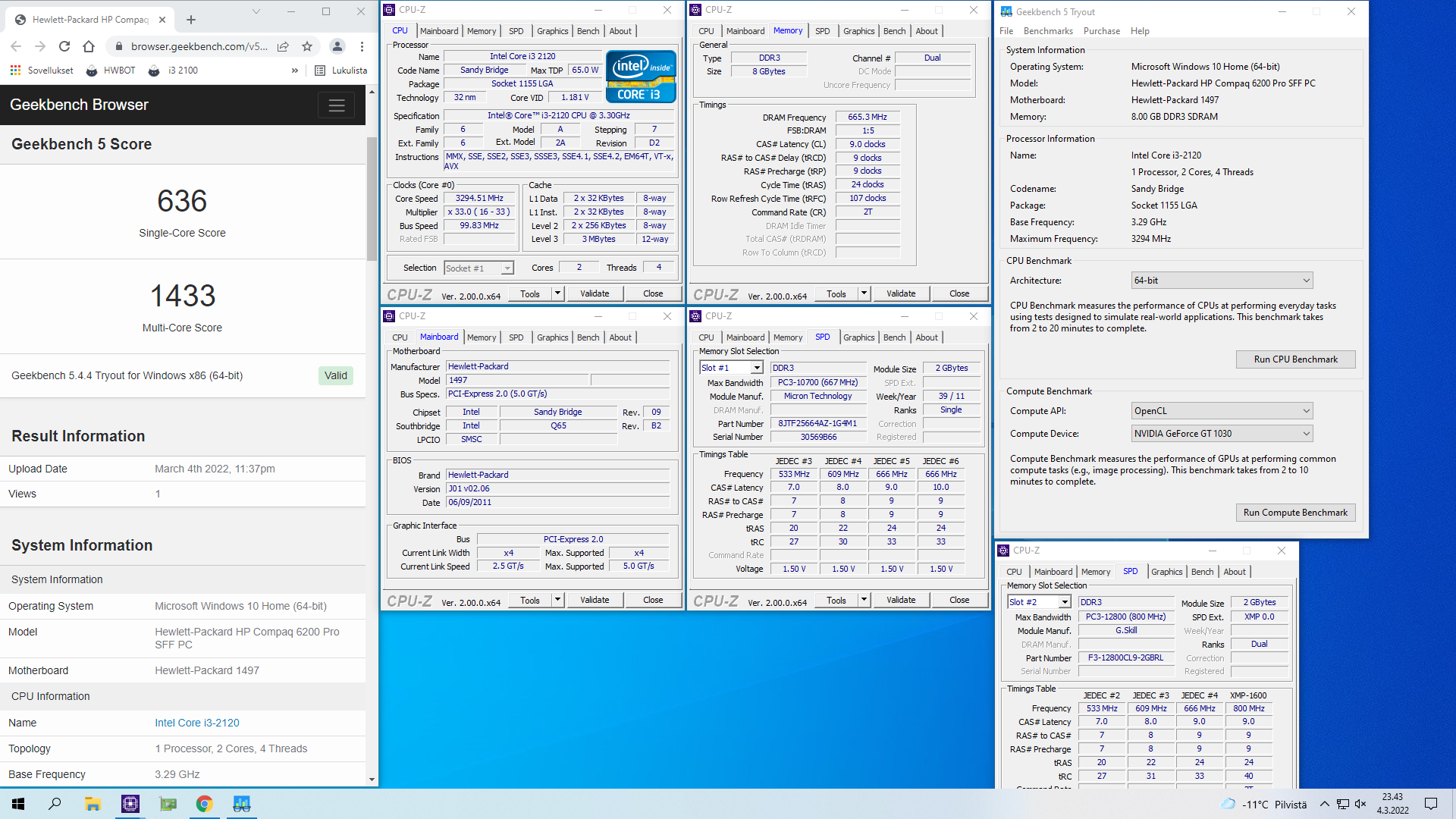Open the i3 2100 bookmark
Image resolution: width=1456 pixels, height=819 pixels.
pyautogui.click(x=174, y=71)
